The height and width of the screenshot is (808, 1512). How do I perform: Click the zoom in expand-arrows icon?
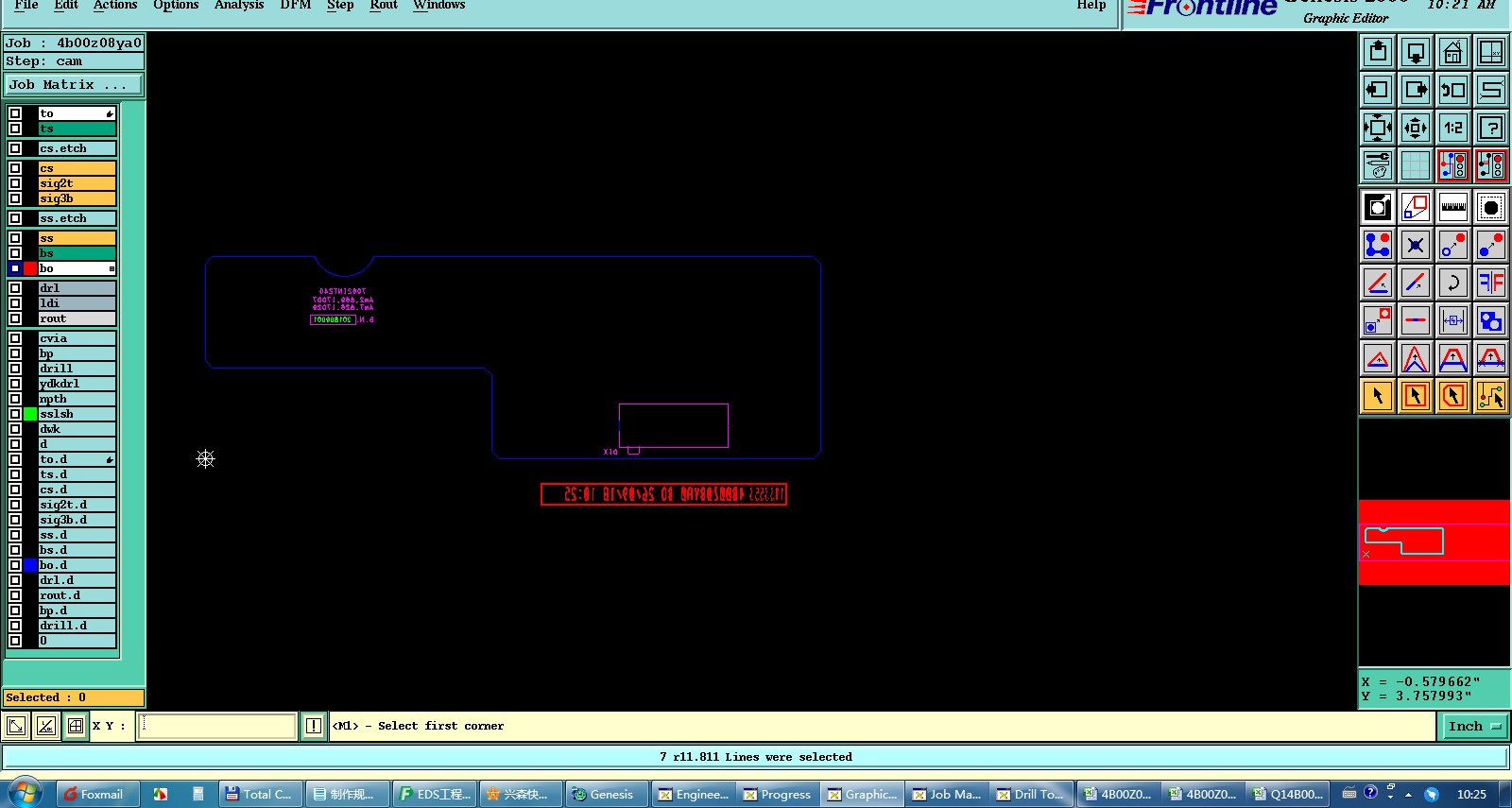pyautogui.click(x=1378, y=128)
